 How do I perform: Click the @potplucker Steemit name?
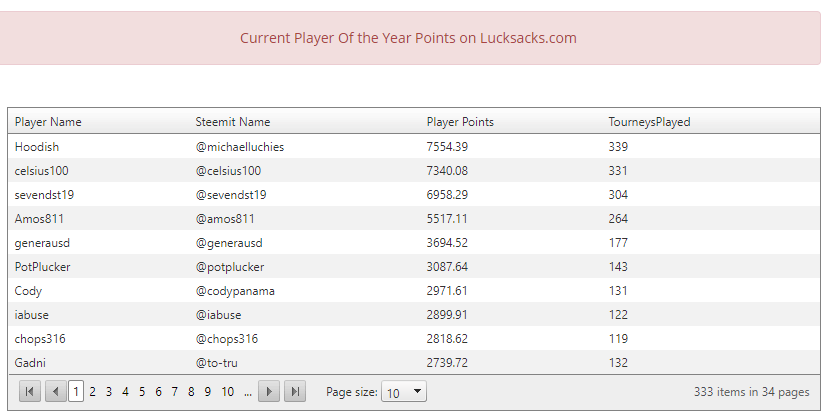click(x=230, y=267)
